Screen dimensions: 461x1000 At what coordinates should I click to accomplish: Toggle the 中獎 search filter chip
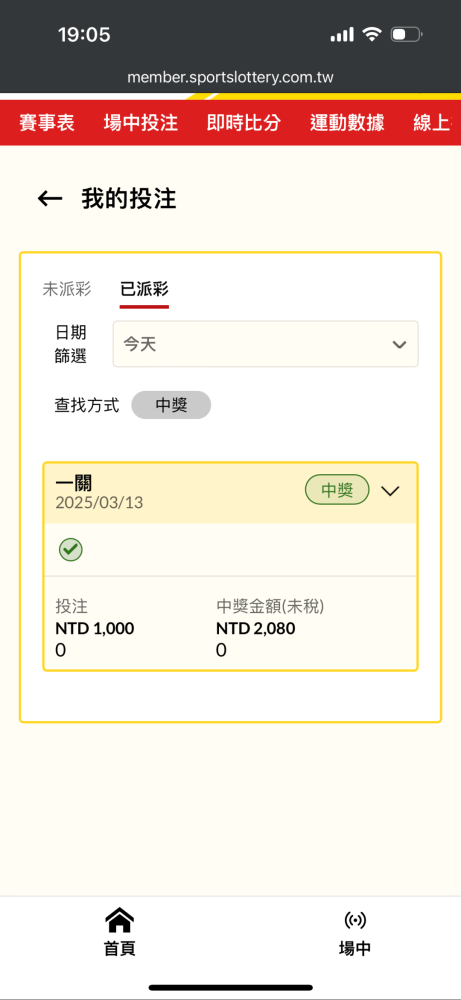click(x=171, y=405)
